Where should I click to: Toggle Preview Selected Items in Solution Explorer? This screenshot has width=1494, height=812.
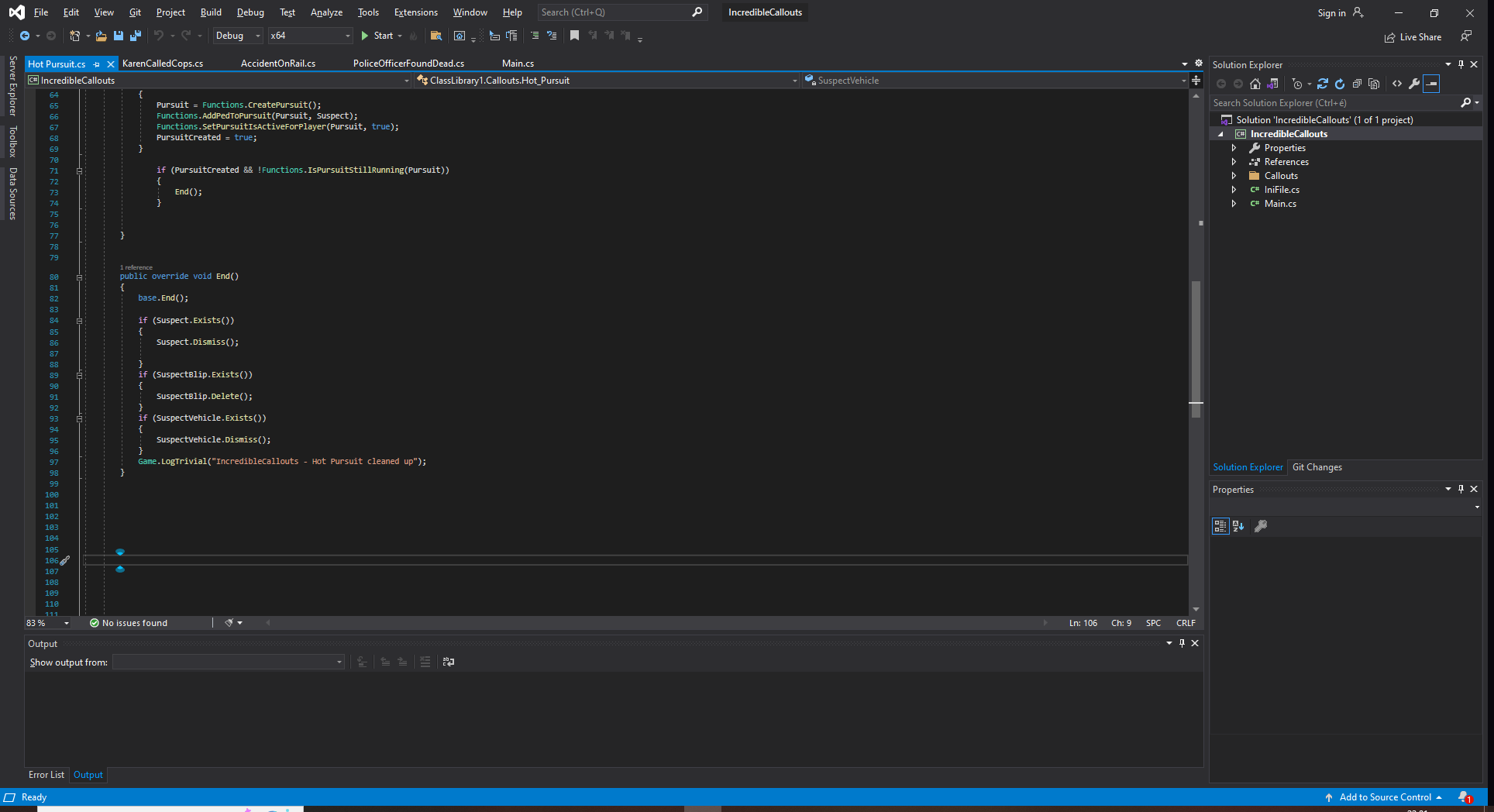pos(1431,84)
